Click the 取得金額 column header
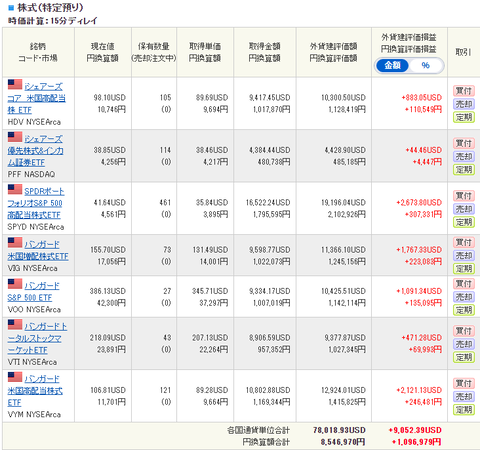The image size is (480, 450). (x=265, y=52)
